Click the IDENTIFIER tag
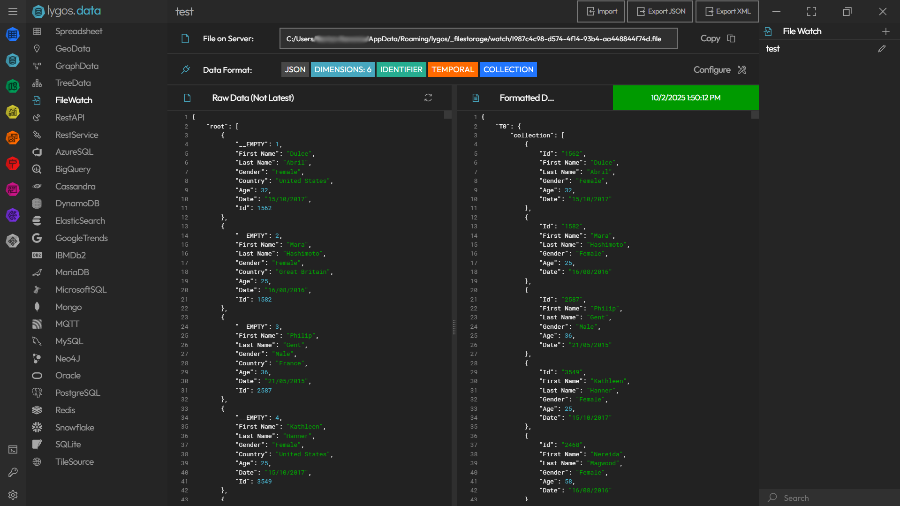The image size is (900, 506). point(401,69)
